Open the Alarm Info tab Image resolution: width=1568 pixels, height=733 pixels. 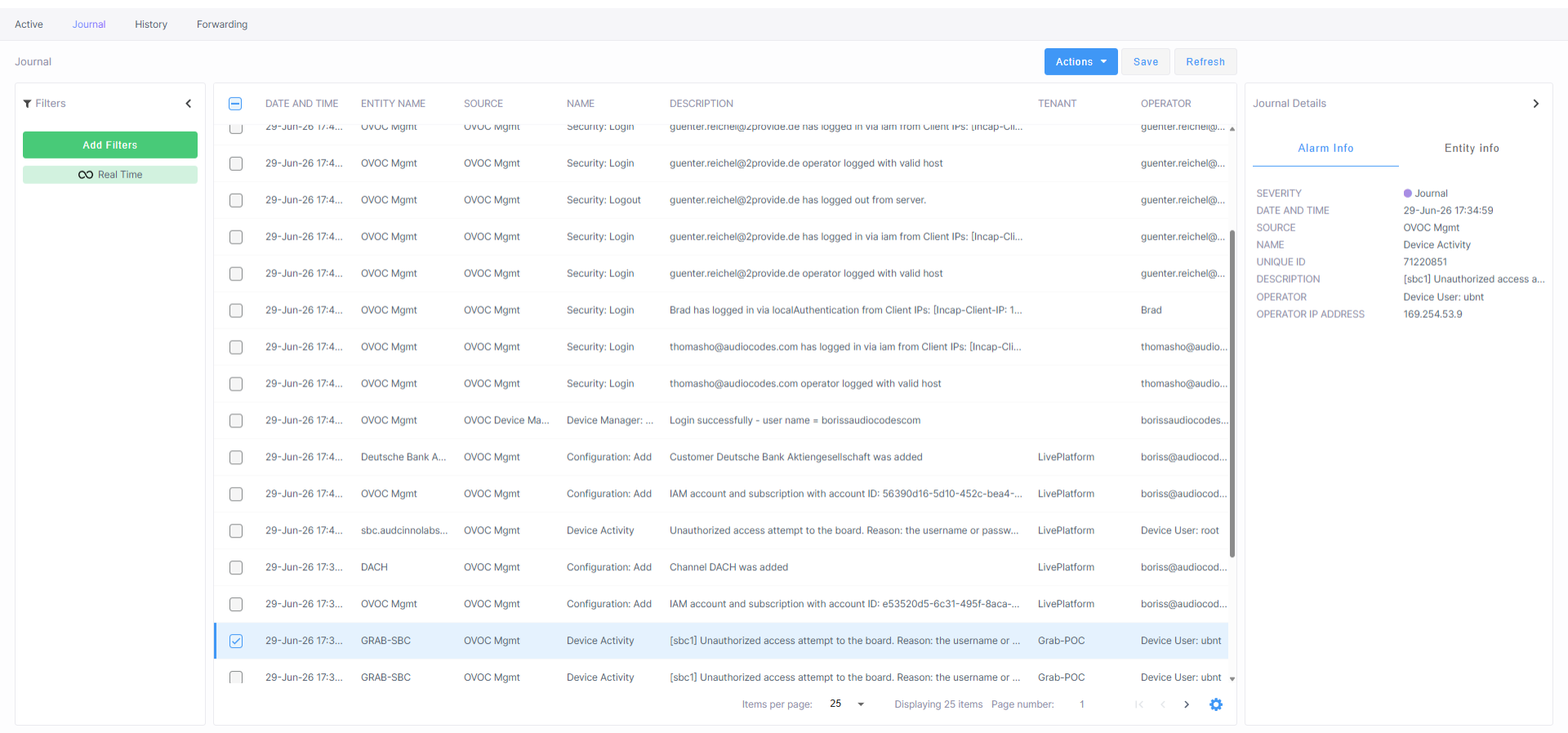pyautogui.click(x=1325, y=148)
